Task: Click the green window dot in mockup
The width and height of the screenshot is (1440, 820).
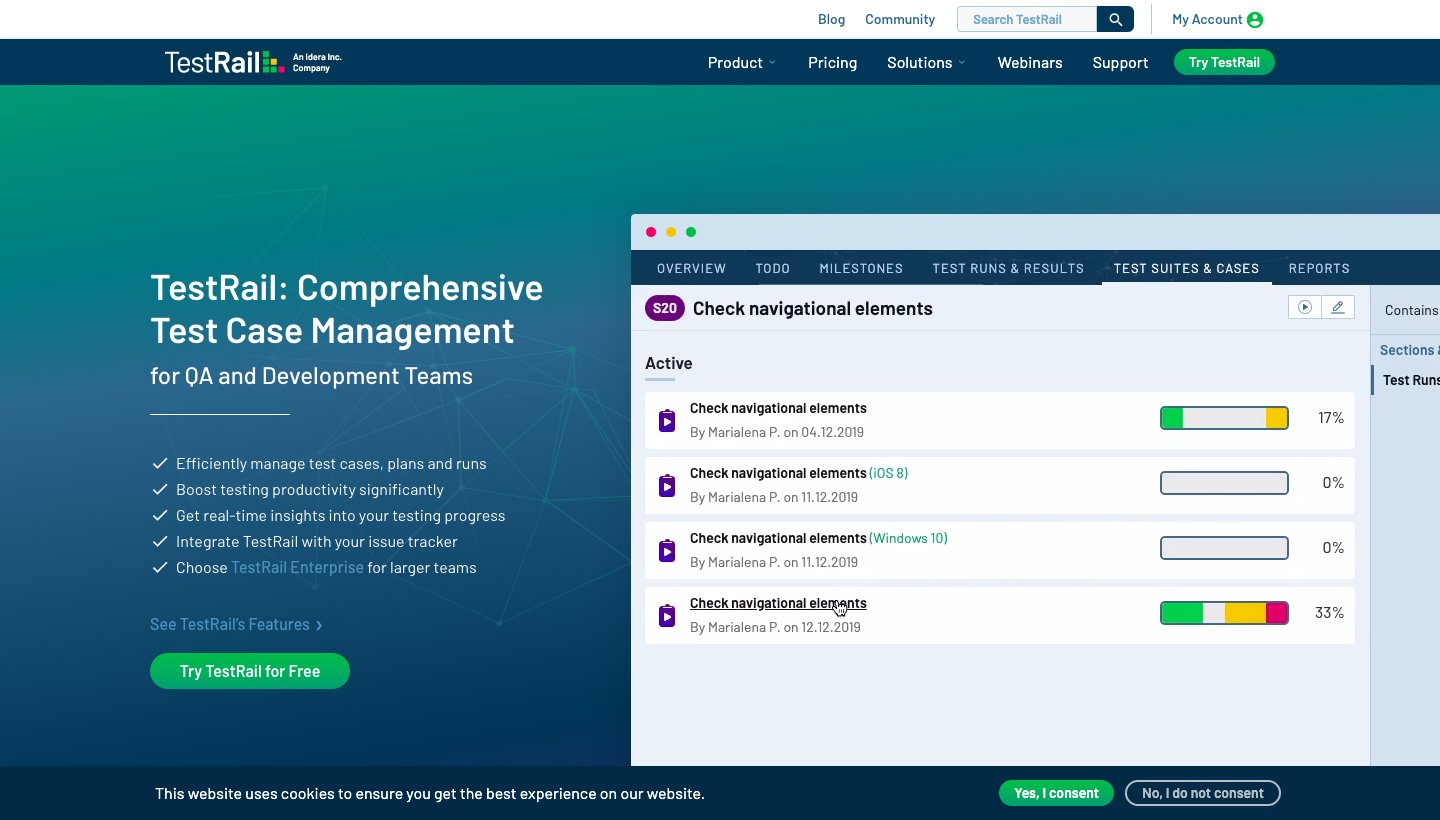Action: [691, 232]
